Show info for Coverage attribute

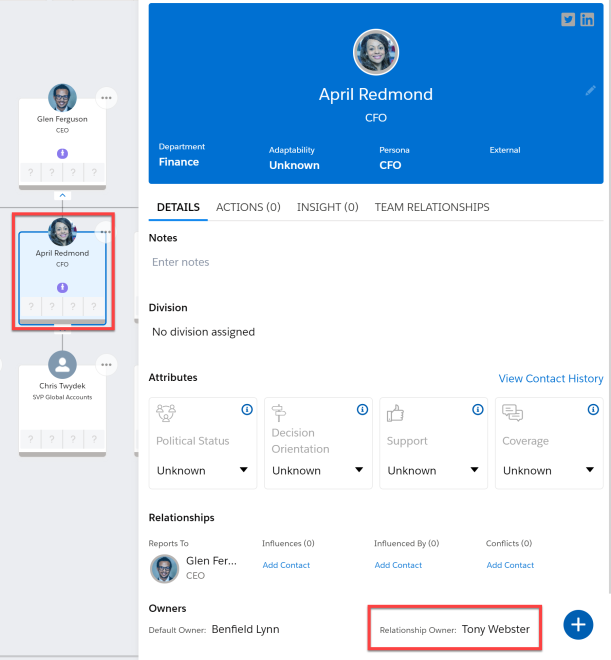click(593, 409)
